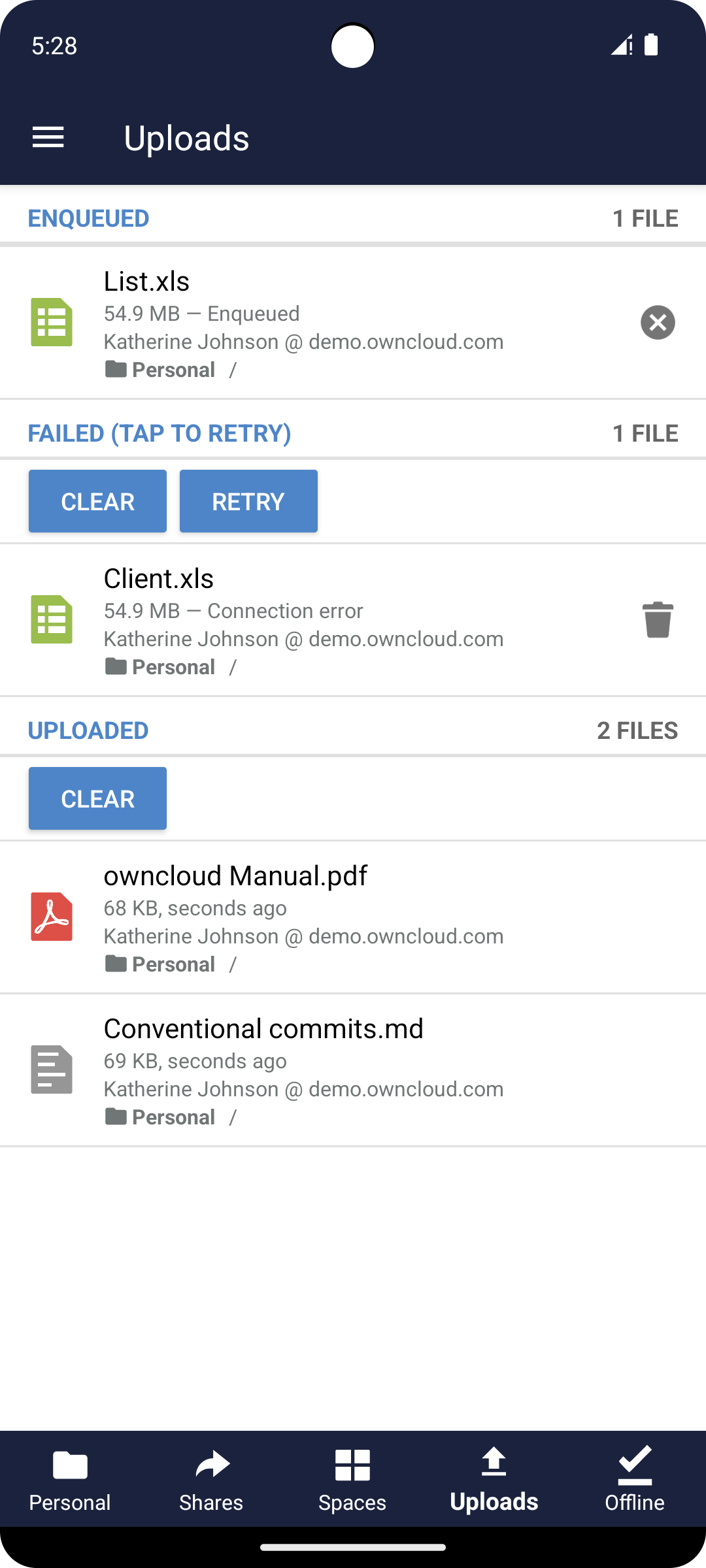Tap the owncloud Manual.pdf file icon
Viewport: 706px width, 1568px height.
pyautogui.click(x=52, y=917)
